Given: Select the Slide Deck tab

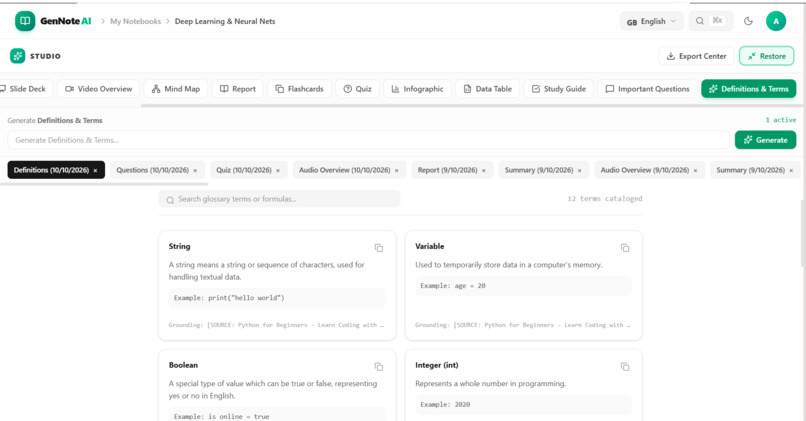Looking at the screenshot, I should (25, 89).
